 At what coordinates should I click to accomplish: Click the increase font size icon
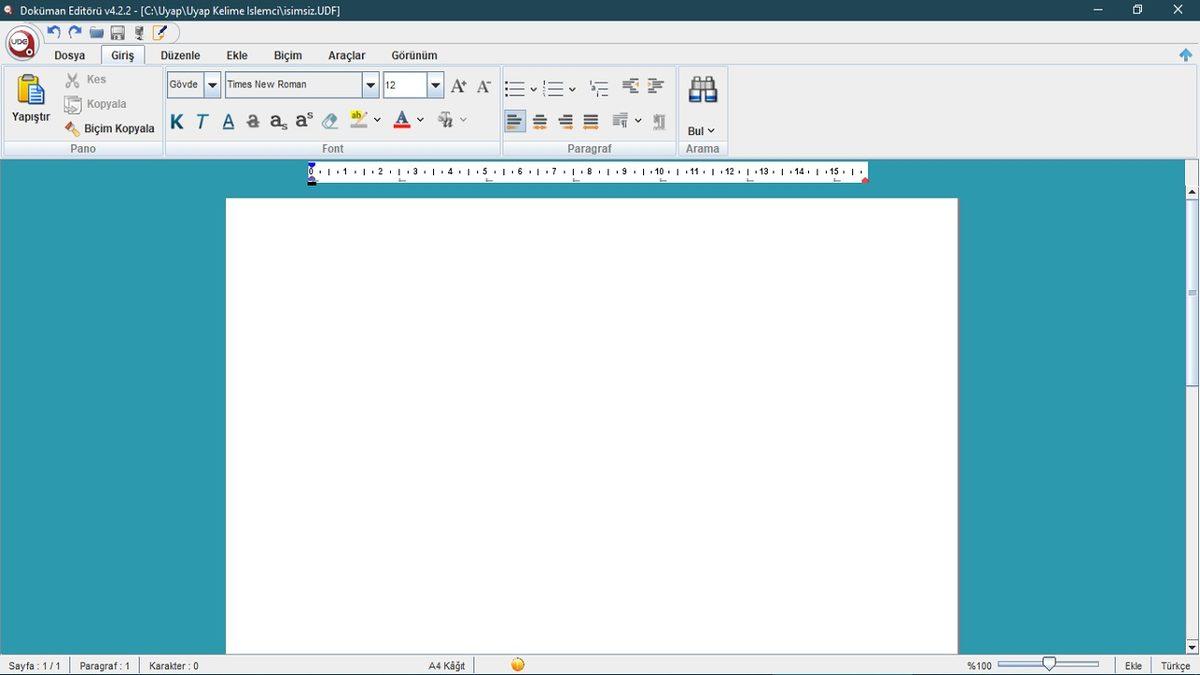click(458, 86)
